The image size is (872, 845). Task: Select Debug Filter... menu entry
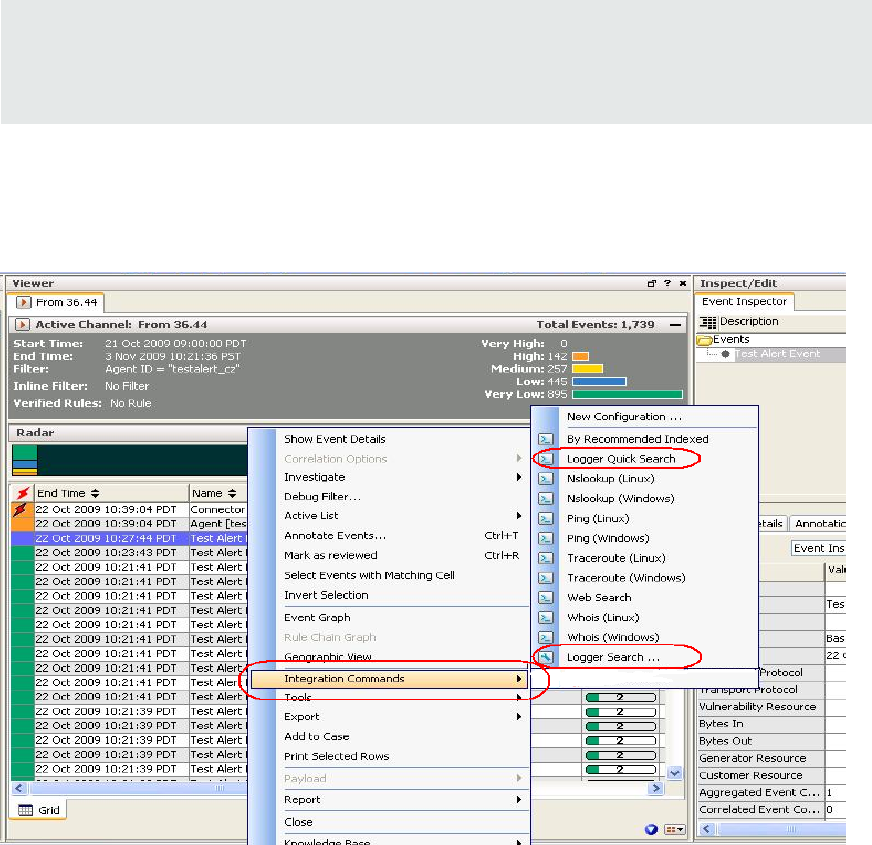tap(322, 497)
